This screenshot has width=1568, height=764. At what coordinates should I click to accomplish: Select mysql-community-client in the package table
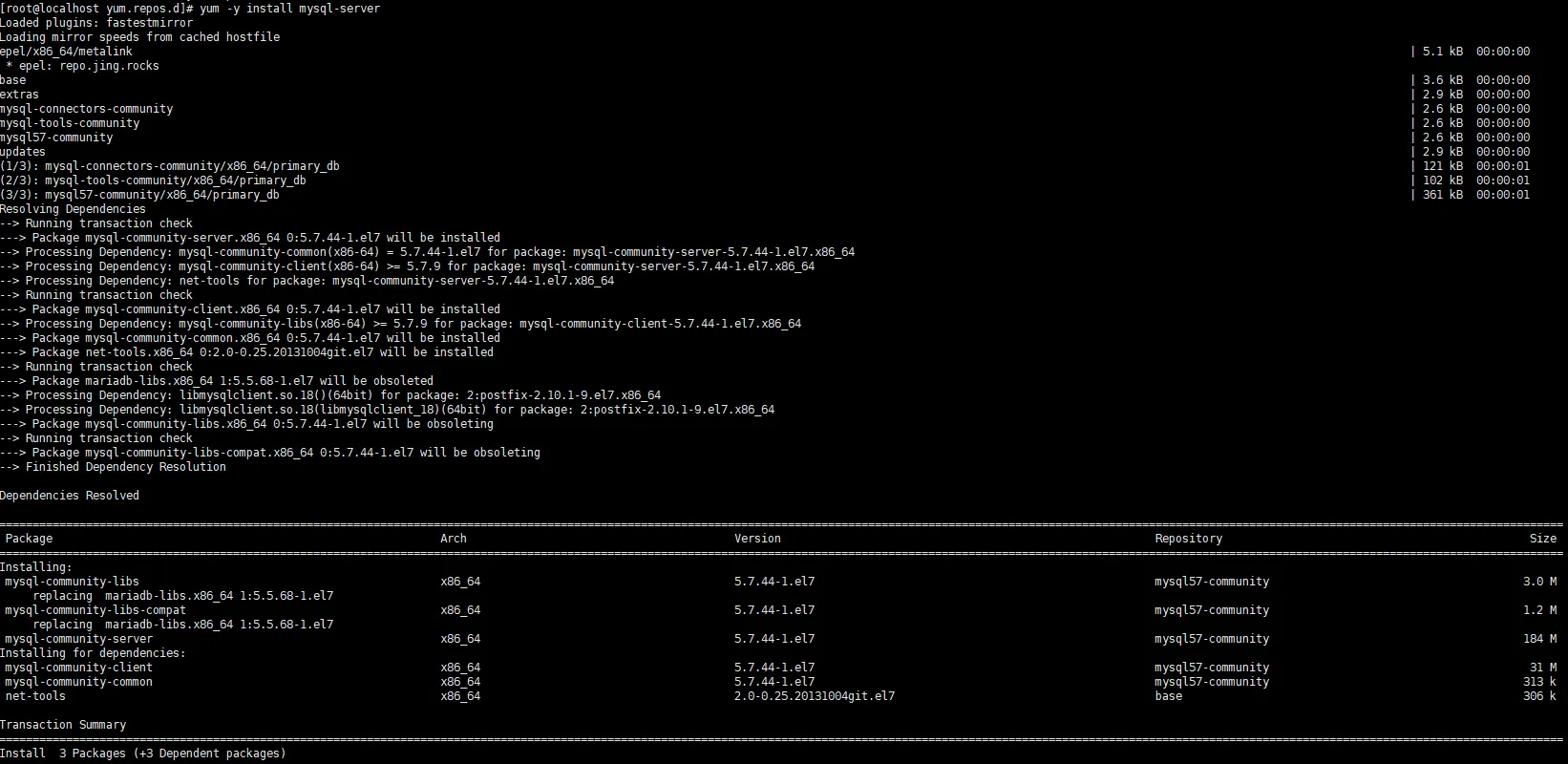[78, 668]
